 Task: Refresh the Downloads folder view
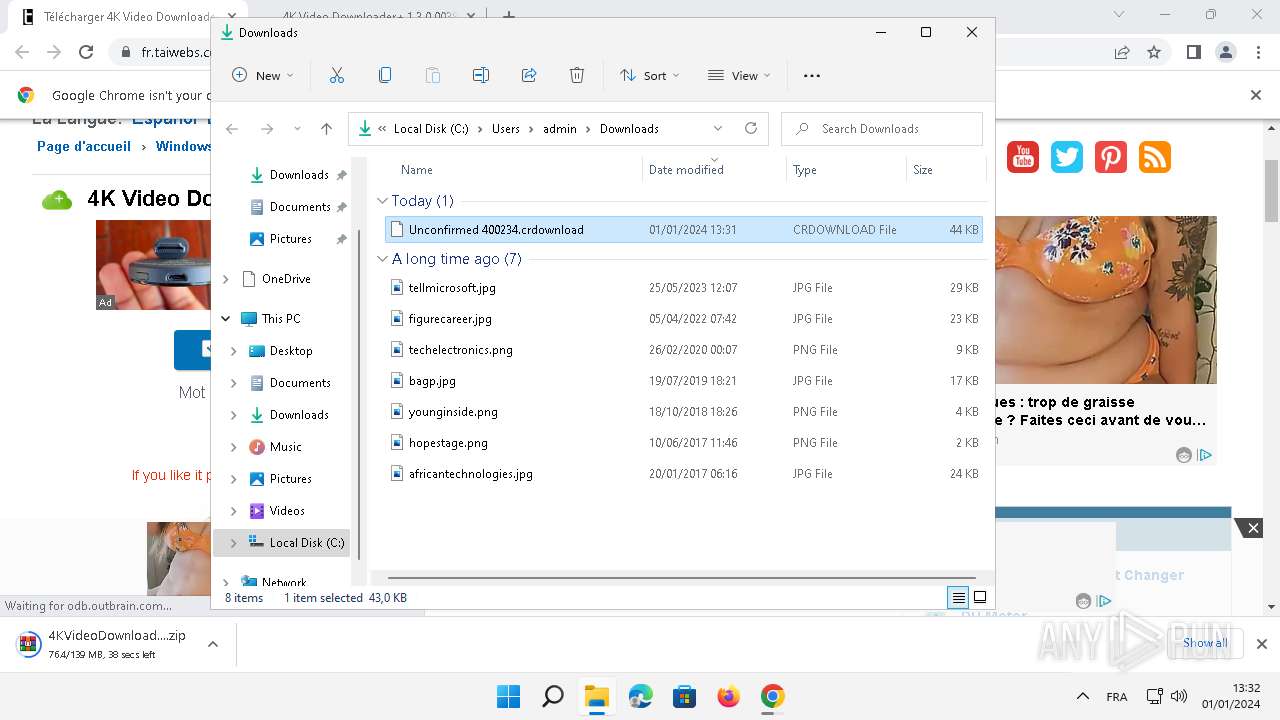(751, 128)
